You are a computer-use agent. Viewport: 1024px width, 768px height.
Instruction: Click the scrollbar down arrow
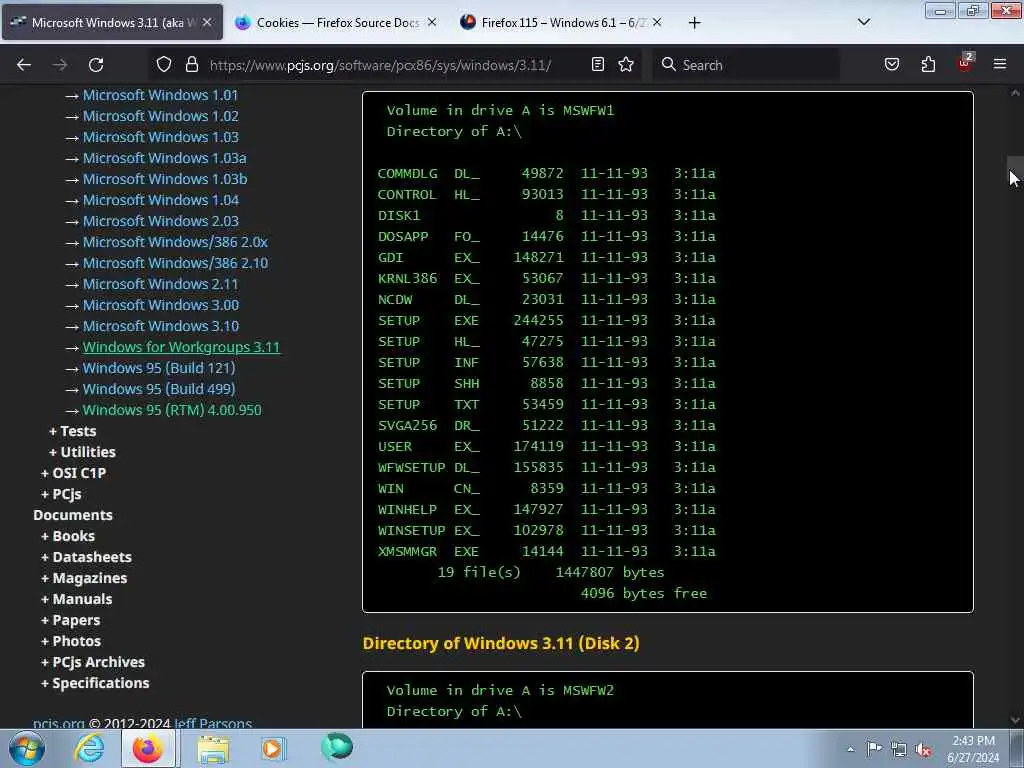(x=1015, y=720)
